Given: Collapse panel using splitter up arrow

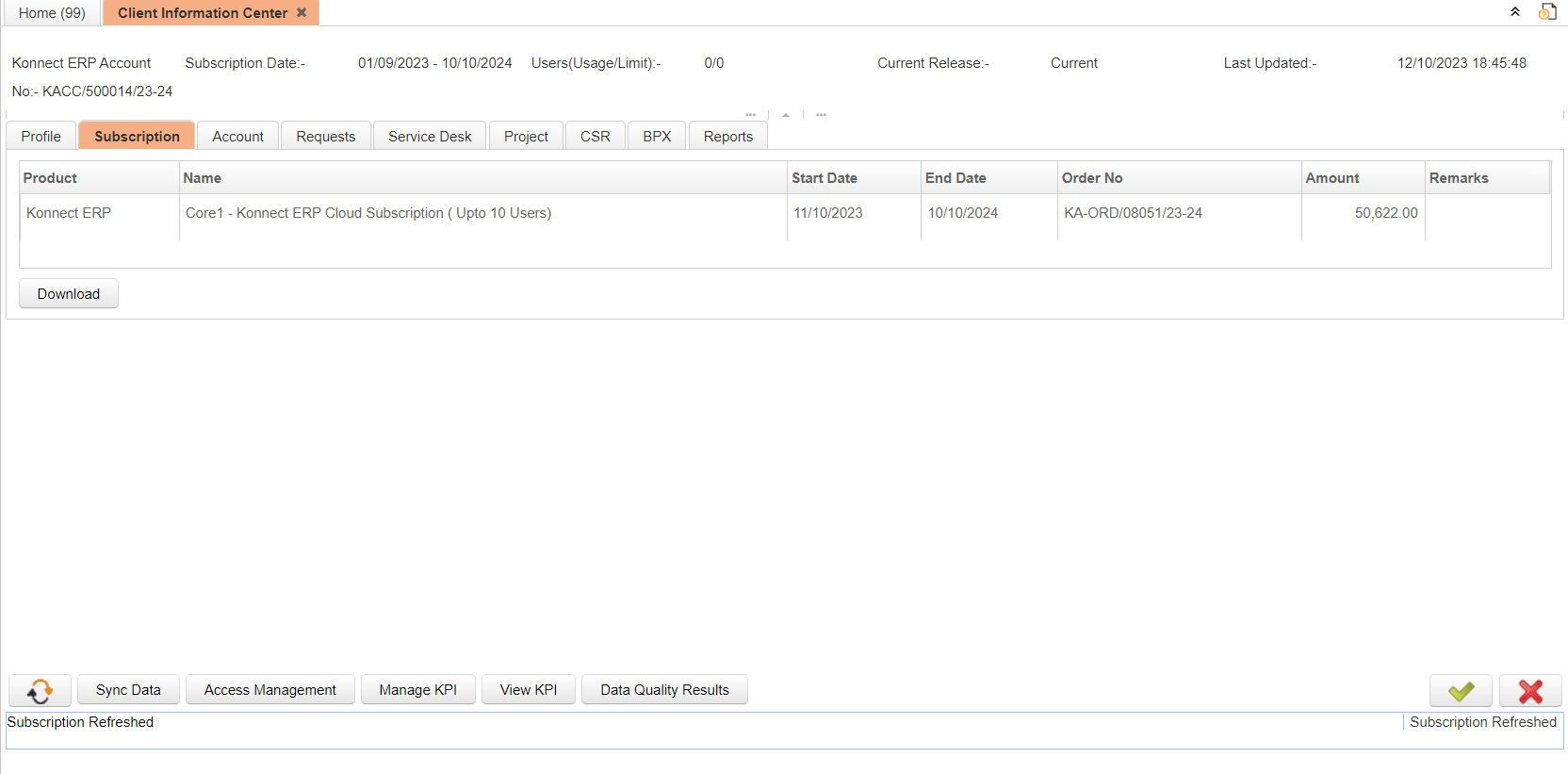Looking at the screenshot, I should pos(786,115).
